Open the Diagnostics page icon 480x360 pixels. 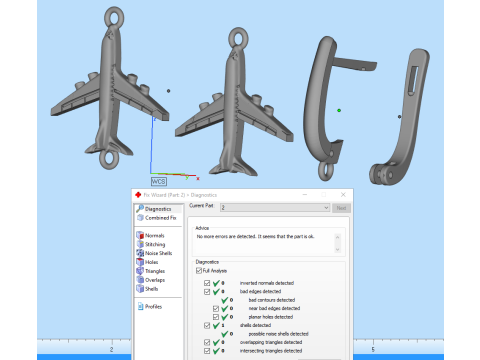tap(140, 209)
